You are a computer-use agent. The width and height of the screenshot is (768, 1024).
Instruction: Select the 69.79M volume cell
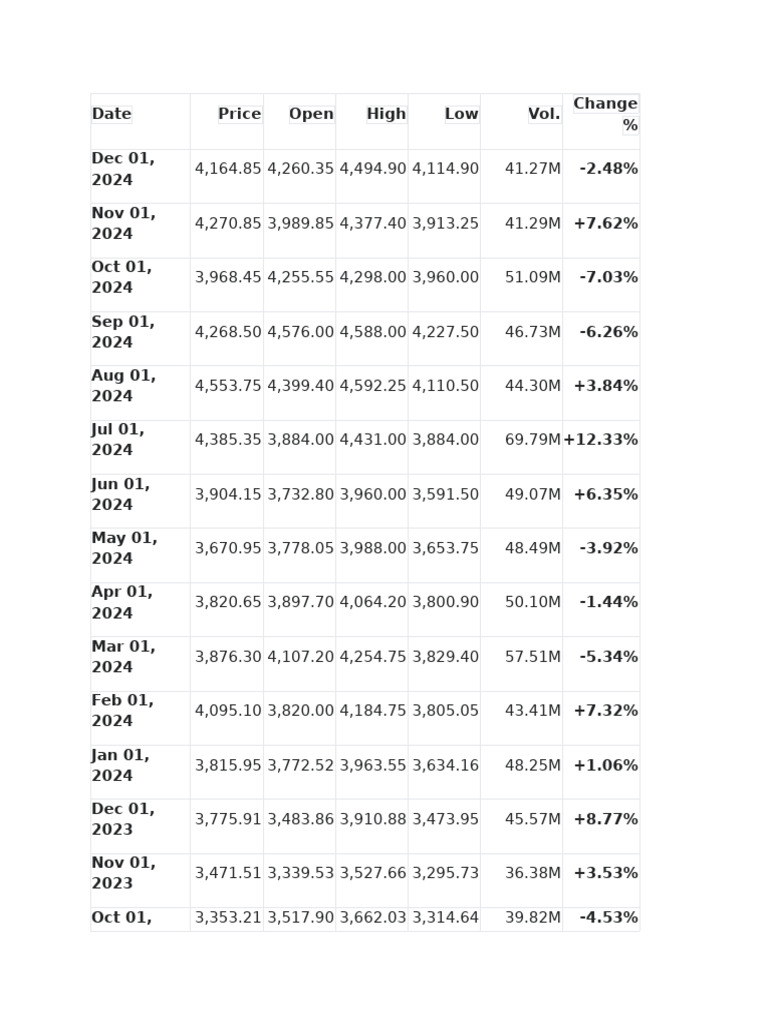coord(533,440)
